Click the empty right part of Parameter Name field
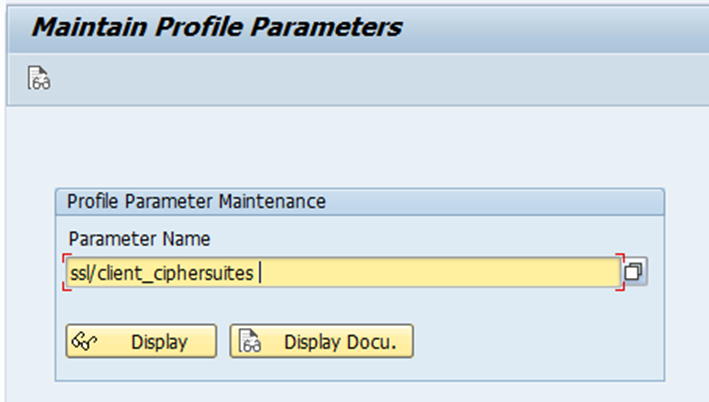This screenshot has height=402, width=709. [480, 272]
